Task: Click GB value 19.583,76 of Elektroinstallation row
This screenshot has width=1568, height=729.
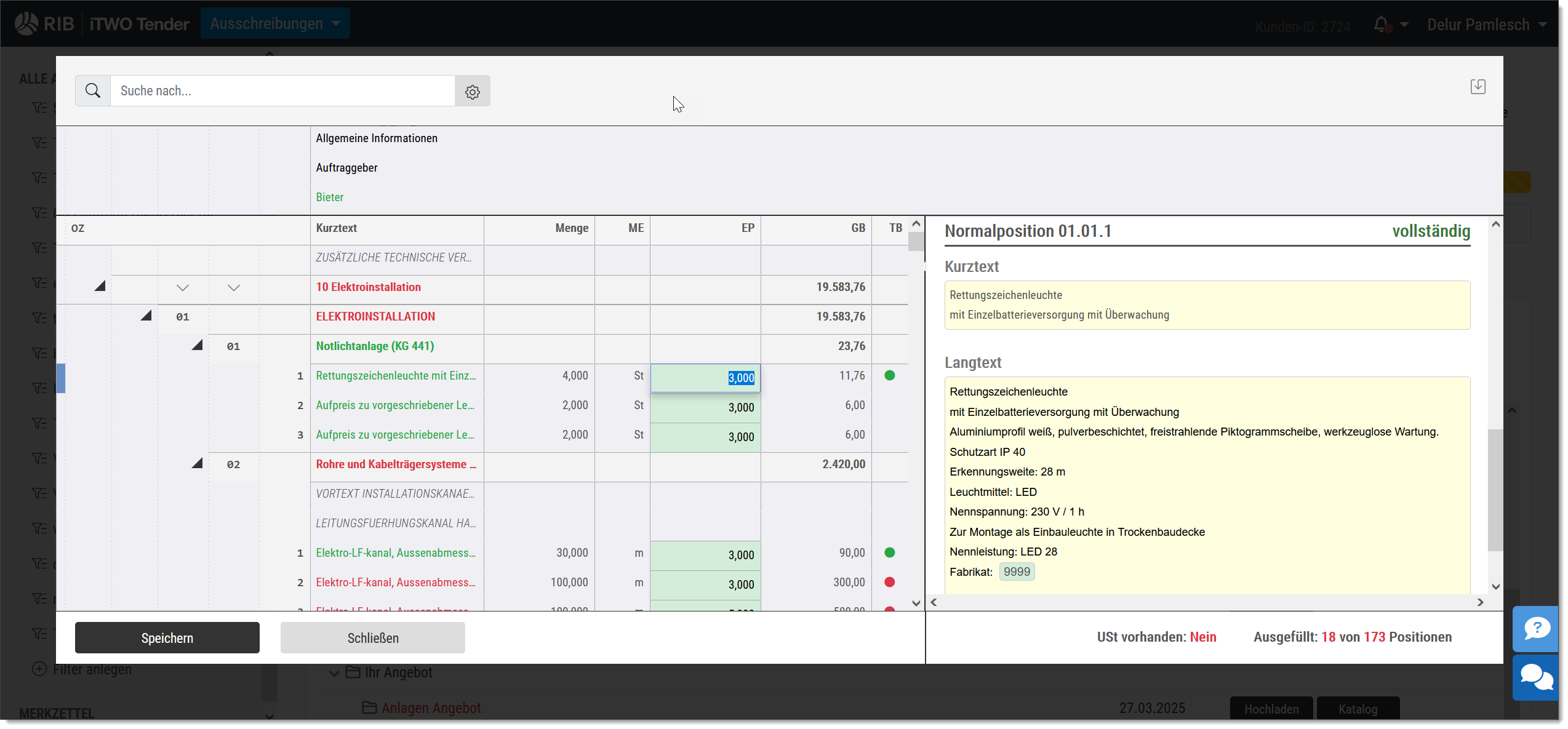Action: pyautogui.click(x=841, y=287)
